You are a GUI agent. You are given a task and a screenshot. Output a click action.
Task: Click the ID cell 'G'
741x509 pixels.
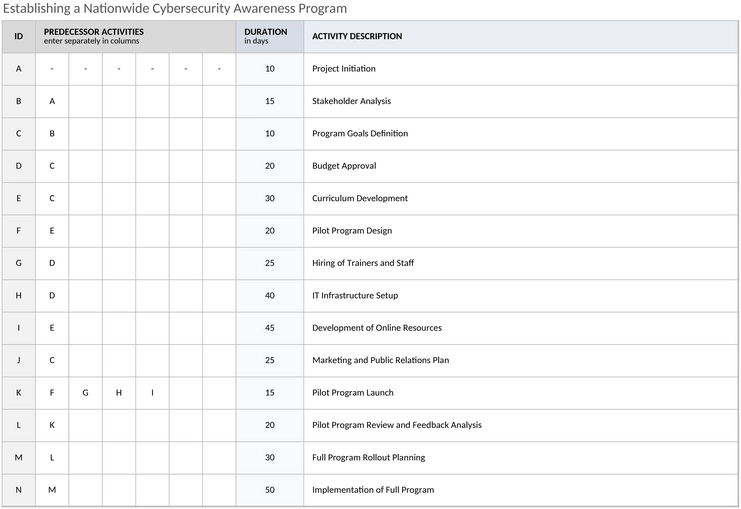coord(18,263)
